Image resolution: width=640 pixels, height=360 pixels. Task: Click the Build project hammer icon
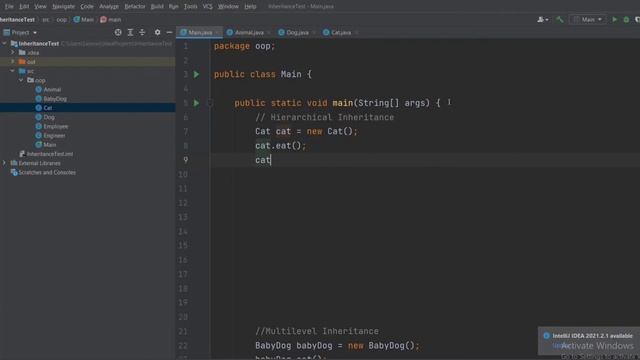(560, 19)
